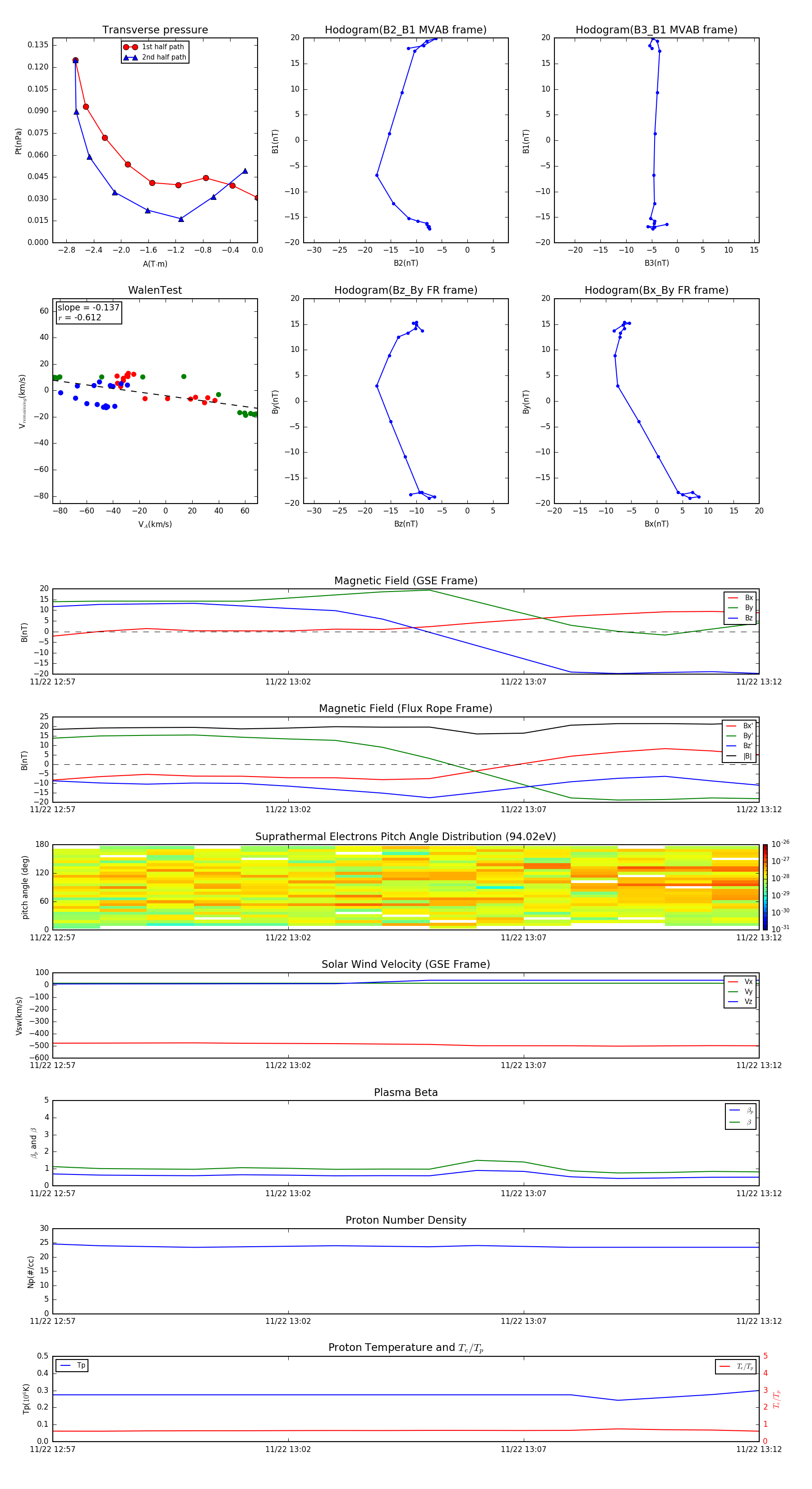The image size is (812, 1489).
Task: Click the '2nd half path' legend entry
Action: pyautogui.click(x=154, y=57)
